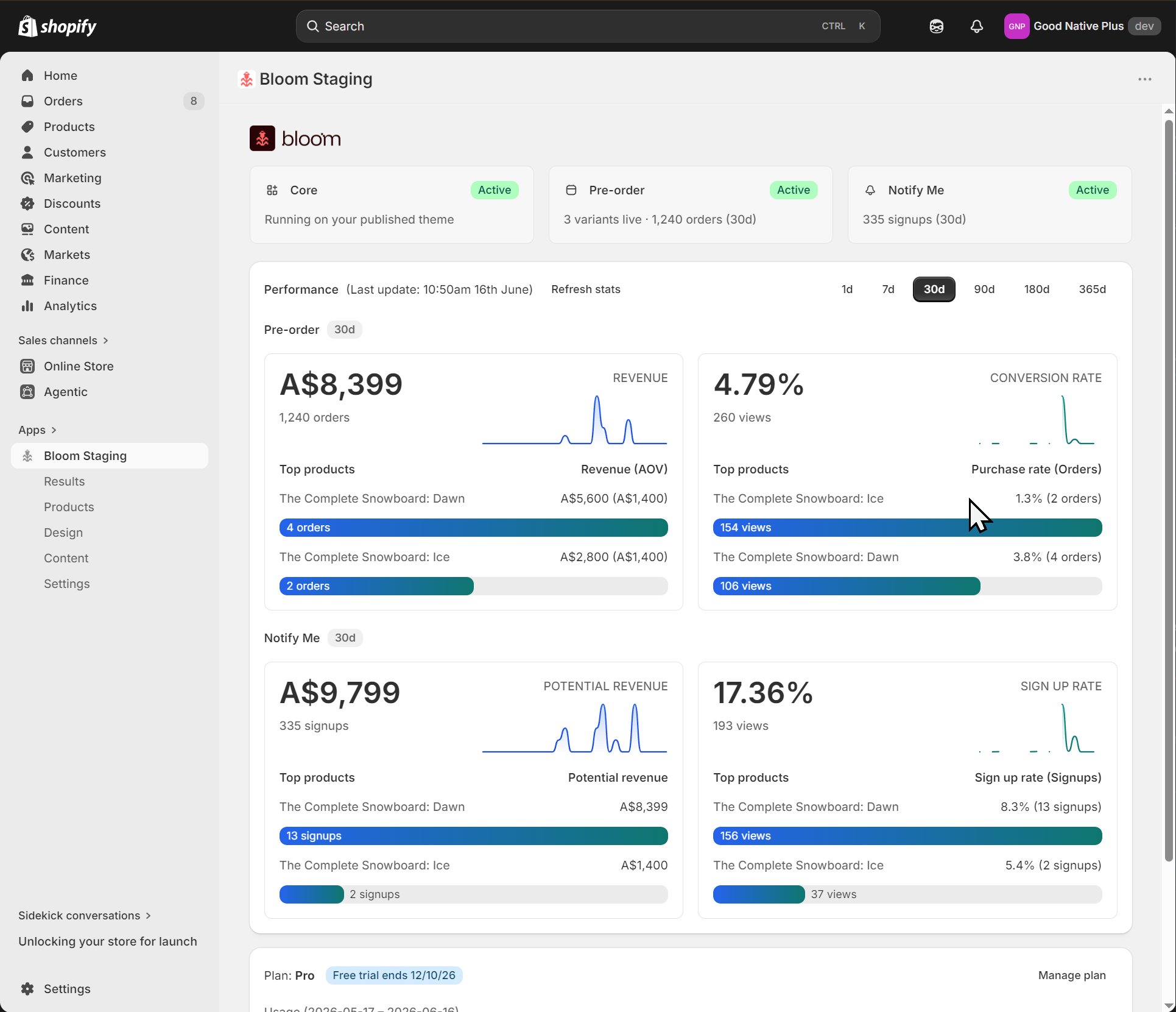The image size is (1176, 1012).
Task: Click the '13 signups' progress bar
Action: pyautogui.click(x=474, y=836)
